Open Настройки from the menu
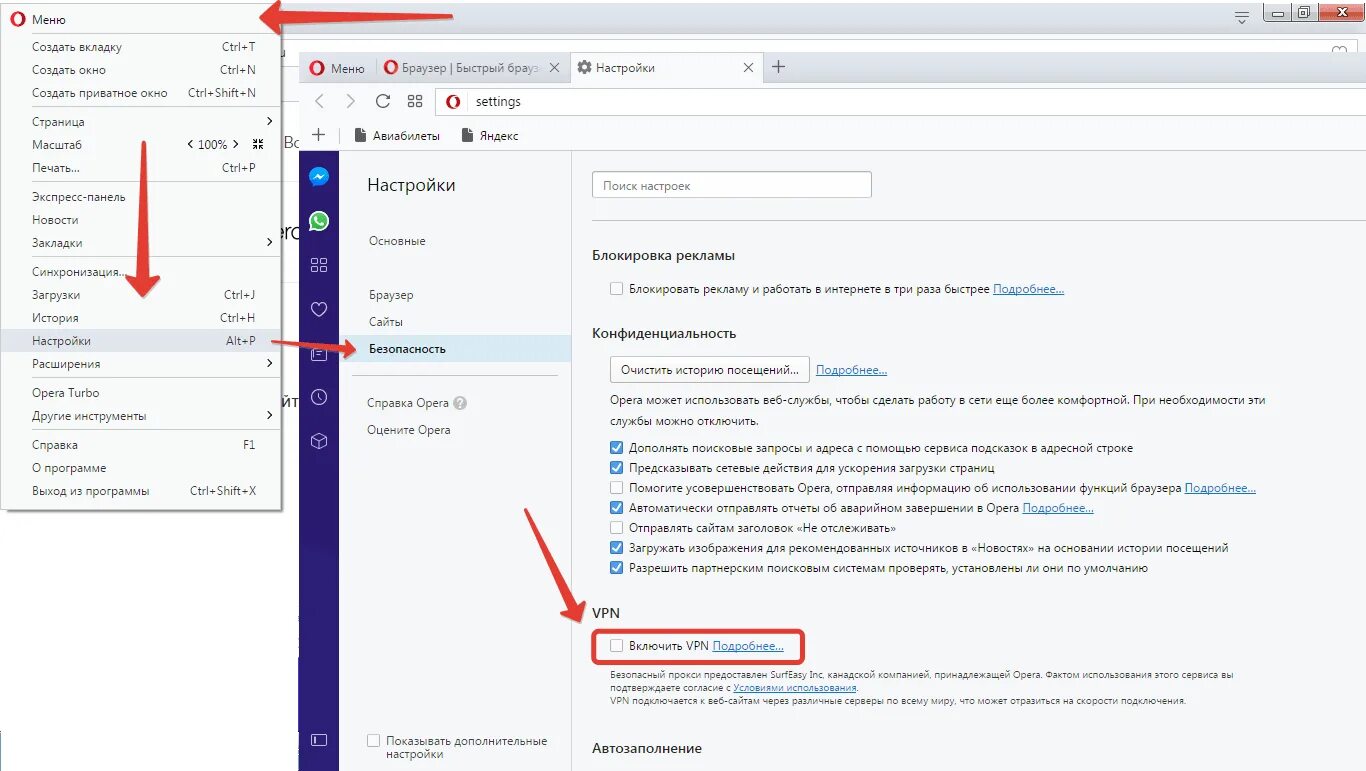The height and width of the screenshot is (771, 1366). pyautogui.click(x=141, y=341)
